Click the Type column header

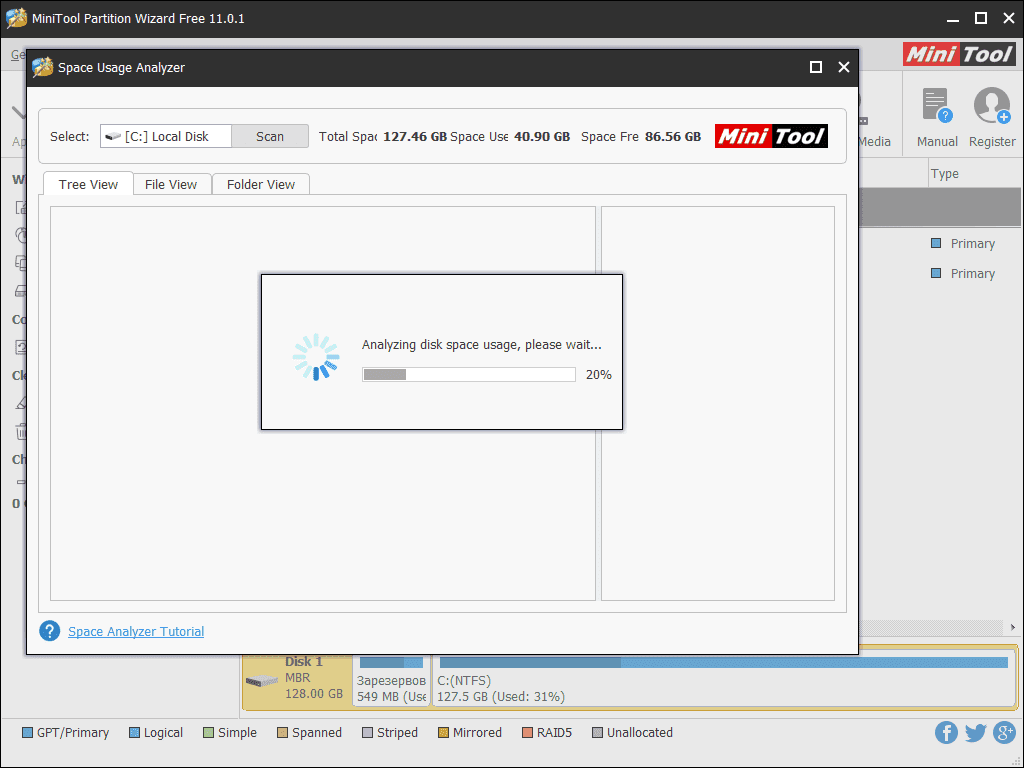click(x=945, y=174)
